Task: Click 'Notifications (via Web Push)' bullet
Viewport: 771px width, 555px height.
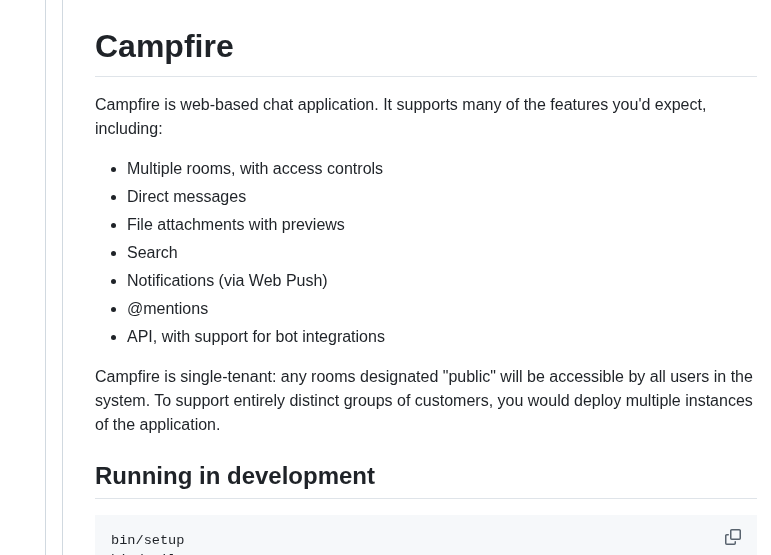Action: pos(227,281)
